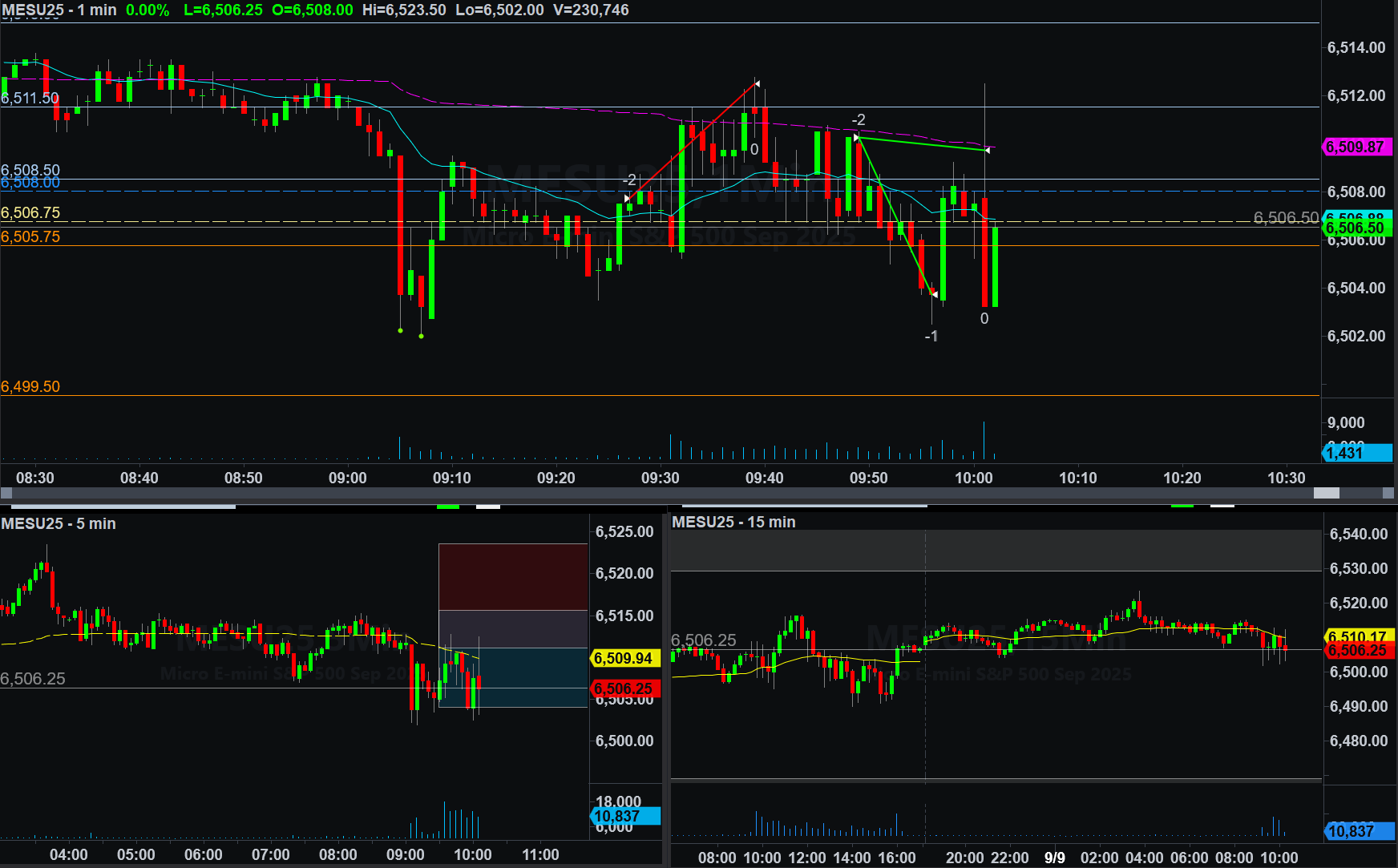The image size is (1398, 868).
Task: Click the 6,499.50 support level label
Action: pos(30,386)
